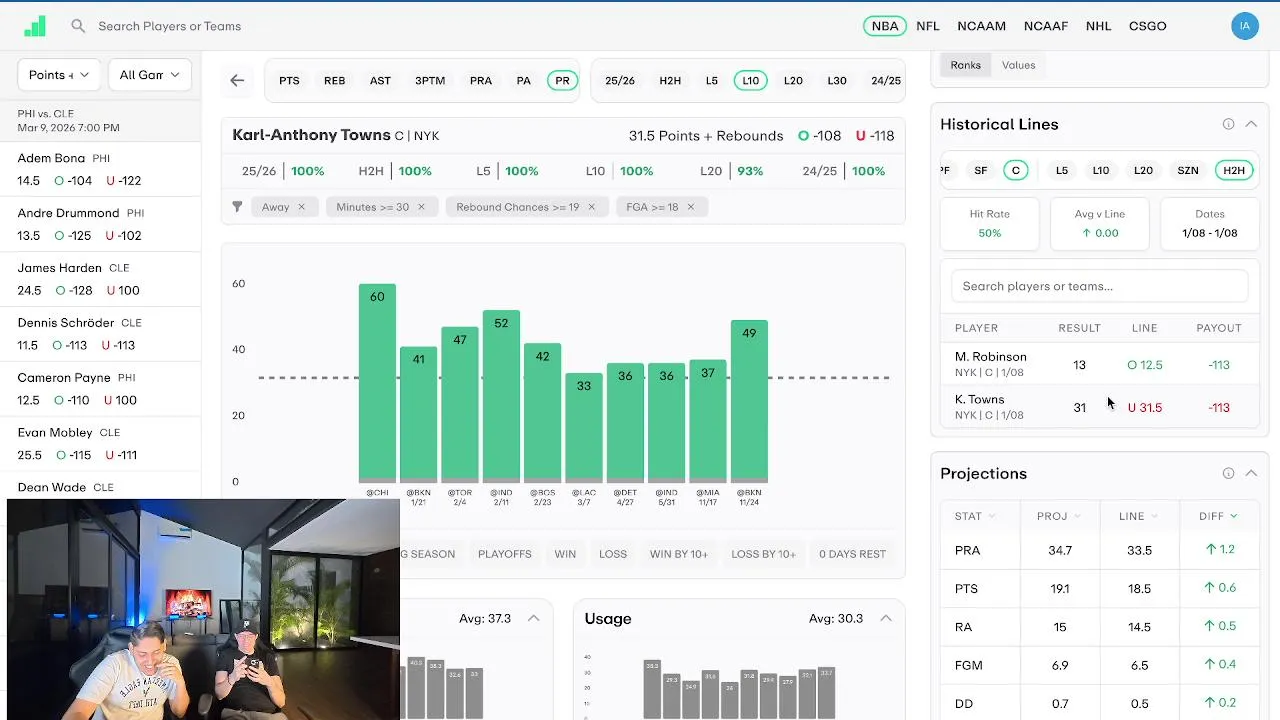
Task: Remove the FGA >= 18 filter
Action: point(690,207)
